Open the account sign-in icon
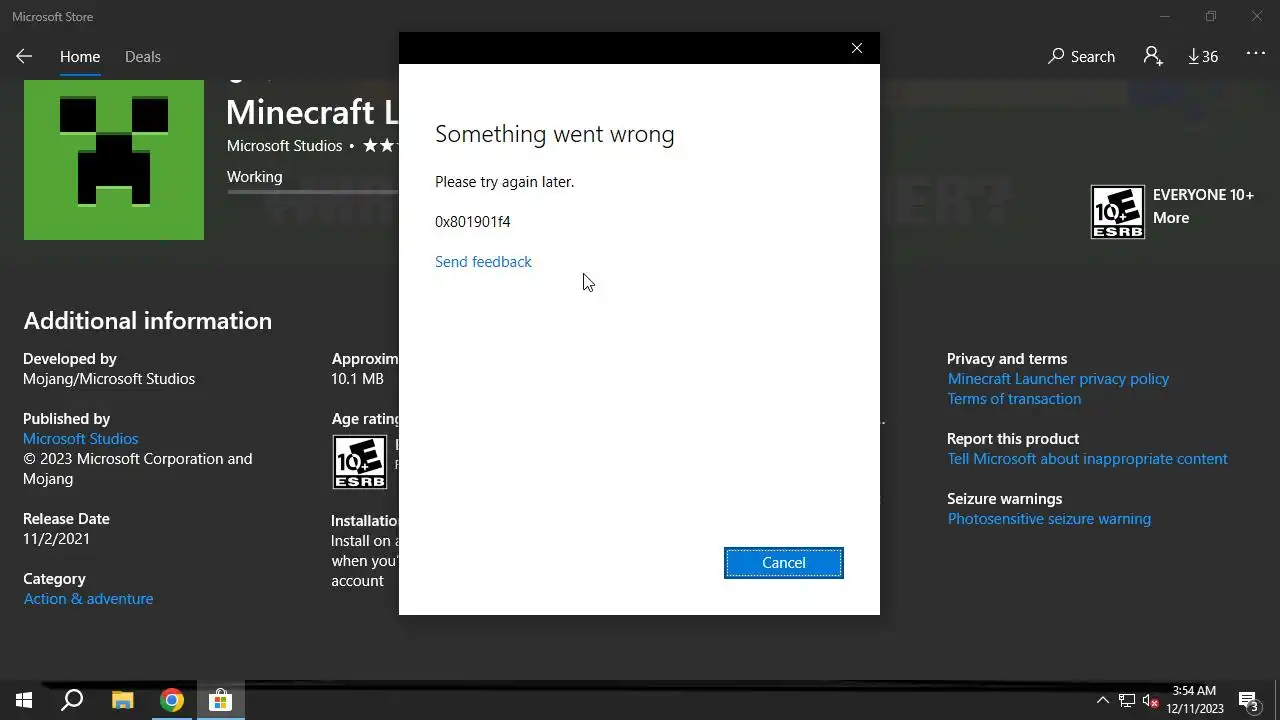This screenshot has height=720, width=1280. pyautogui.click(x=1153, y=57)
